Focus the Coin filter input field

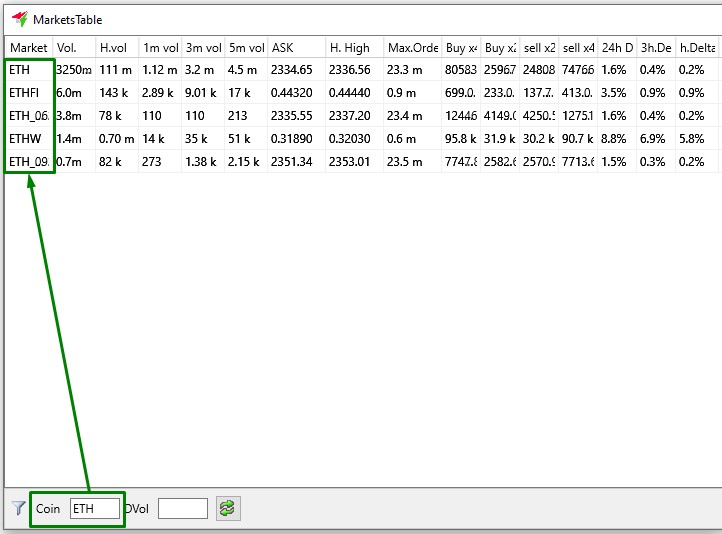click(x=94, y=508)
